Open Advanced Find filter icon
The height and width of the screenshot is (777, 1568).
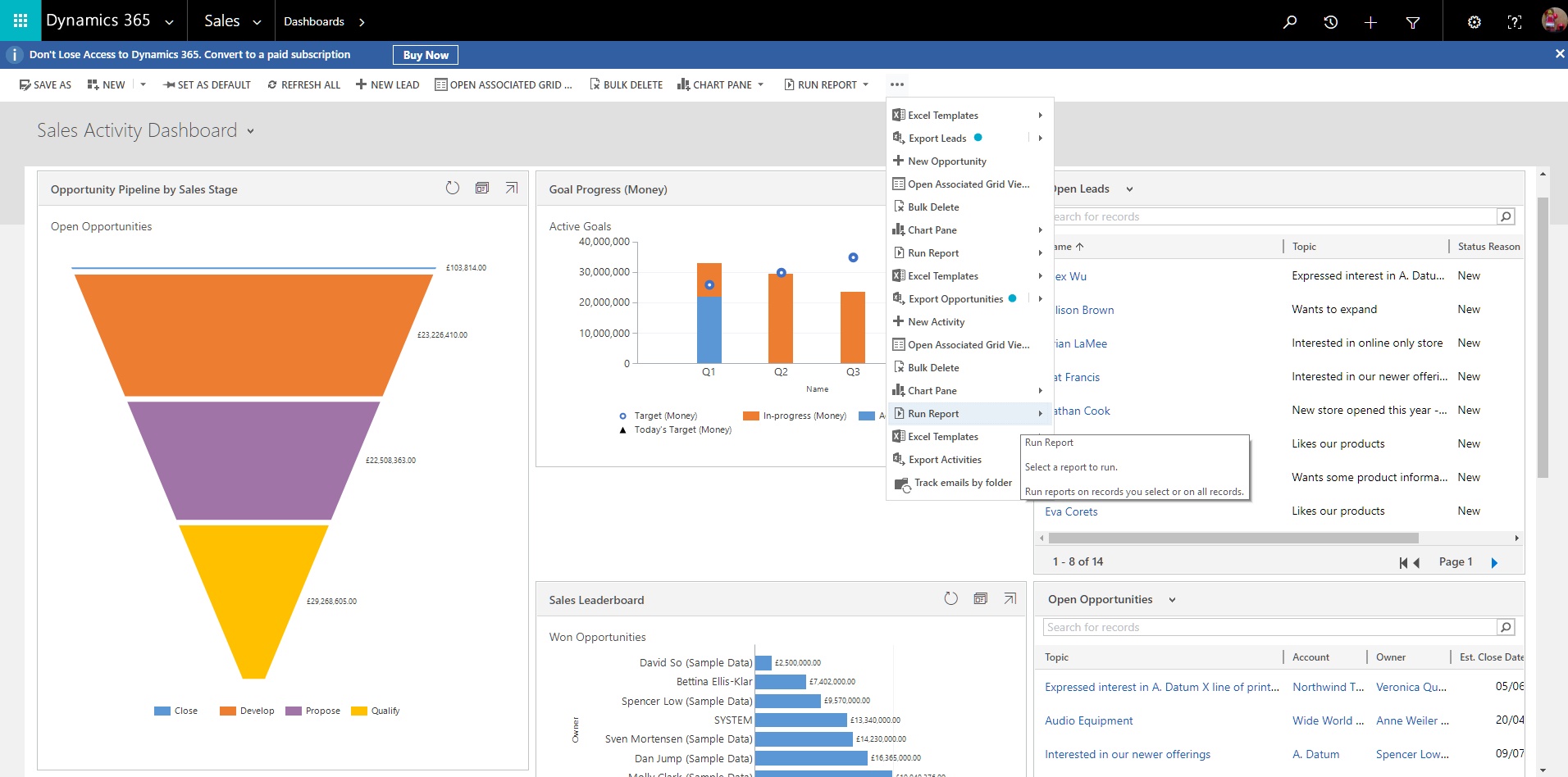1412,22
